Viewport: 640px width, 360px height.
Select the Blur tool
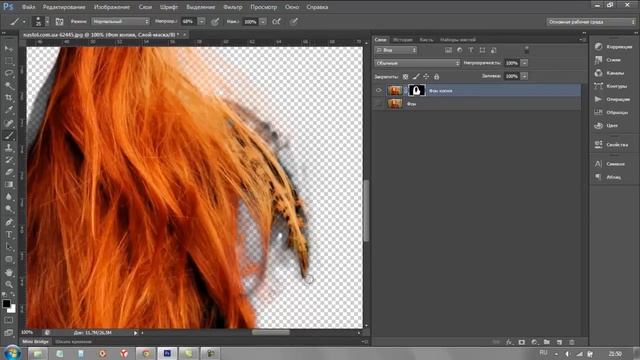[9, 197]
